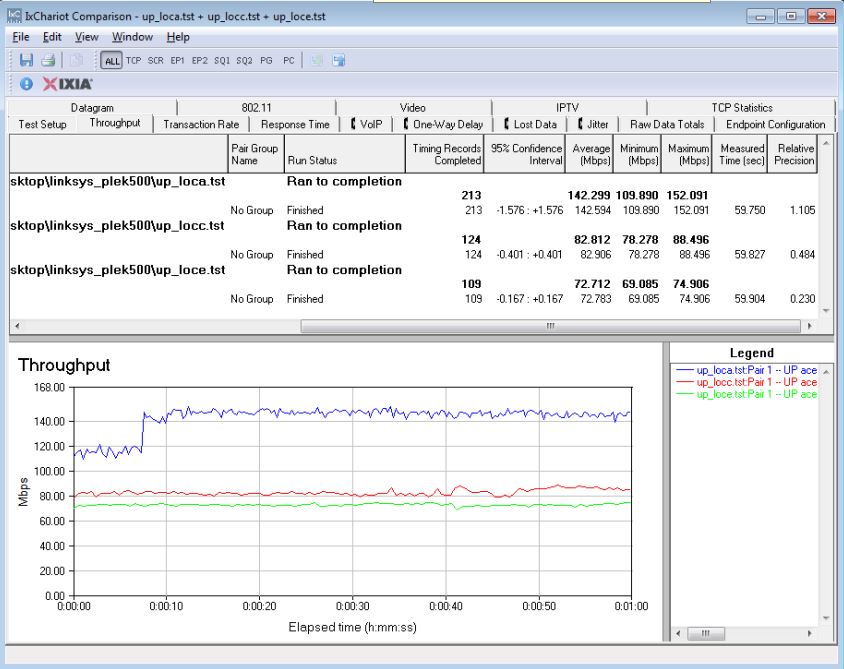This screenshot has height=669, width=844.
Task: Switch to the TCP Statistics tab
Action: [x=742, y=108]
